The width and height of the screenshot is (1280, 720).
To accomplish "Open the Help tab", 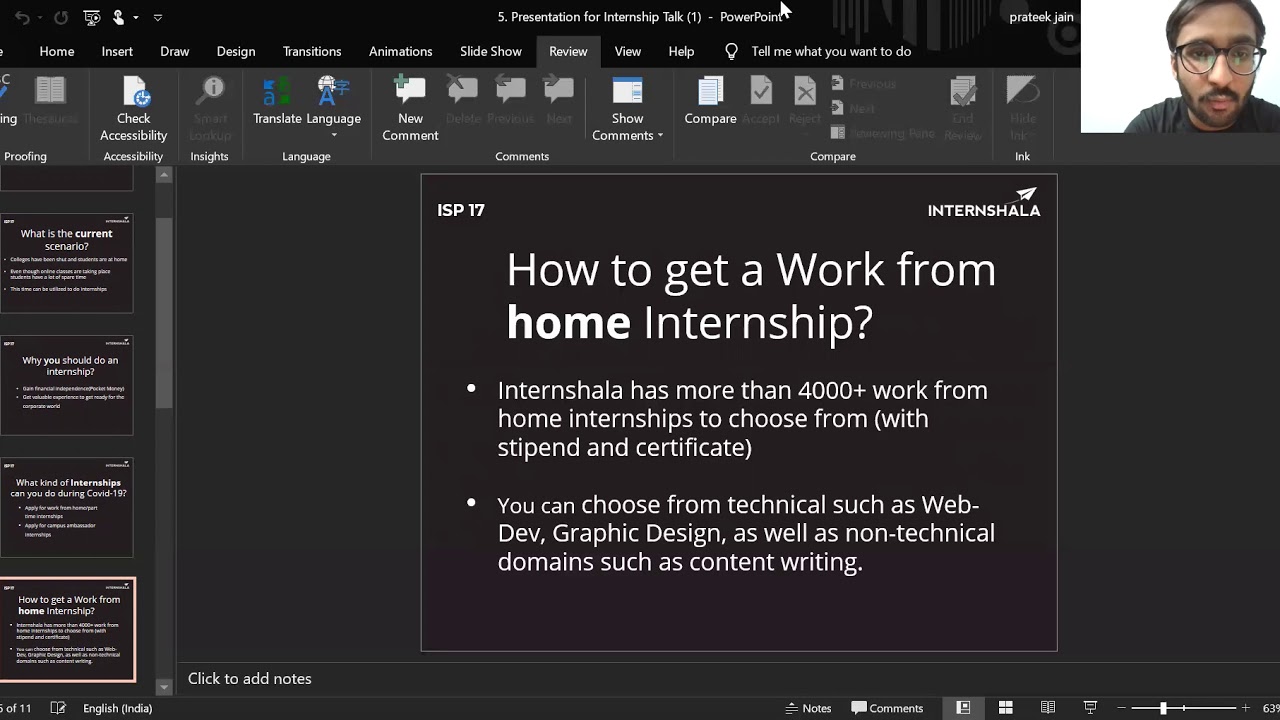I will (x=681, y=51).
